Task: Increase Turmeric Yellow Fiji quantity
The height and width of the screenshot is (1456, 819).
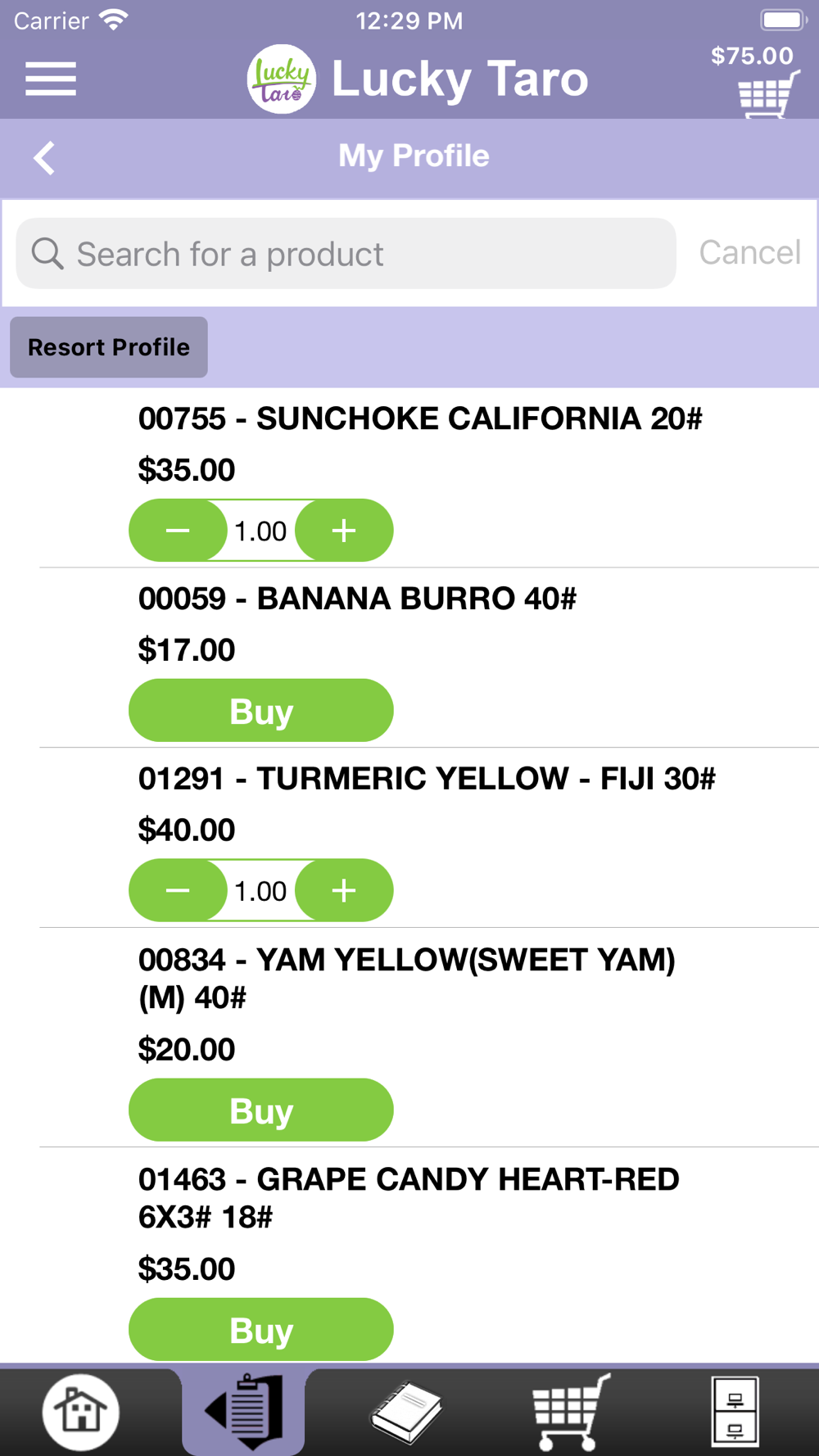Action: coord(344,890)
